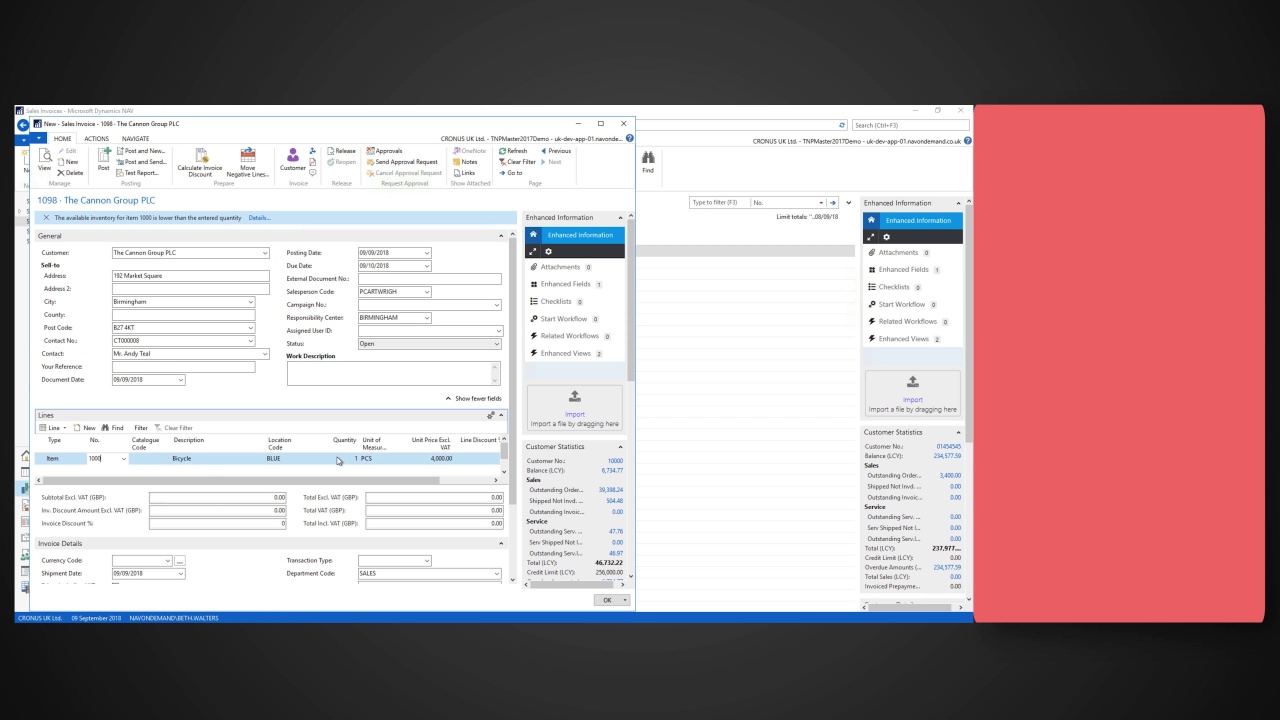Open the Salesperson Code dropdown
Image resolution: width=1280 pixels, height=720 pixels.
426,291
